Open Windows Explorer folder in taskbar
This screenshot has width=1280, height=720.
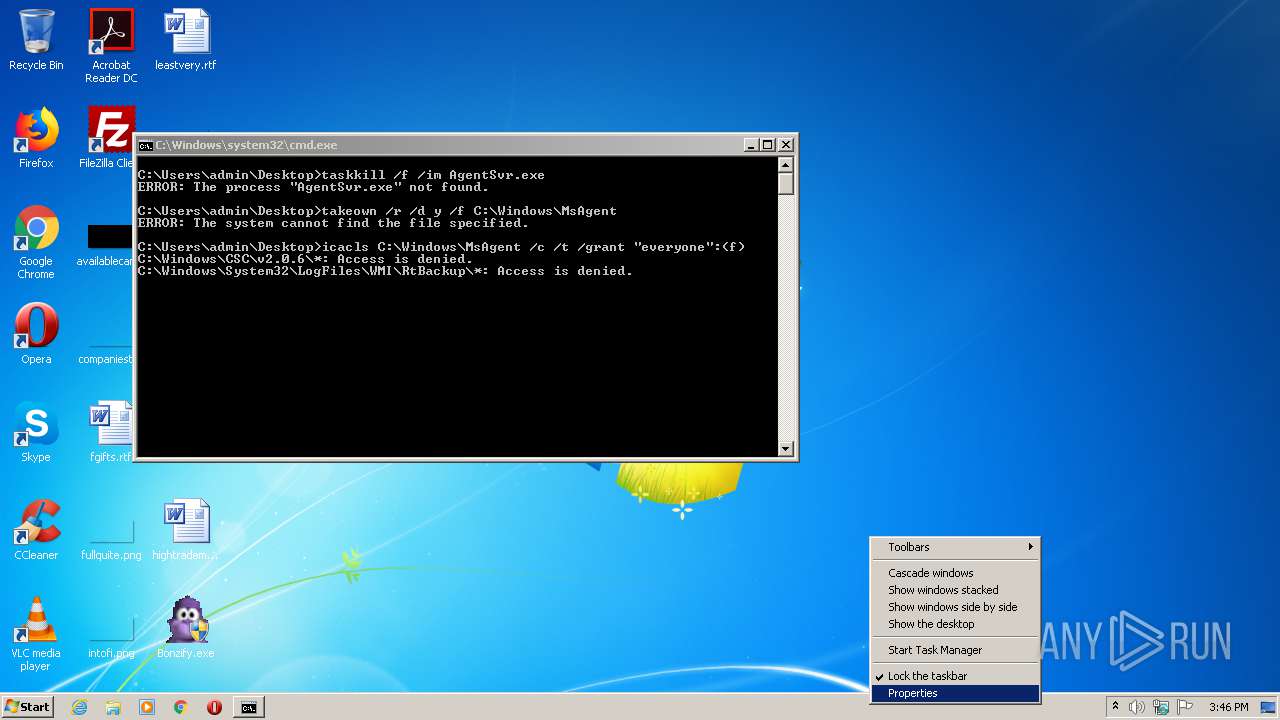point(113,707)
